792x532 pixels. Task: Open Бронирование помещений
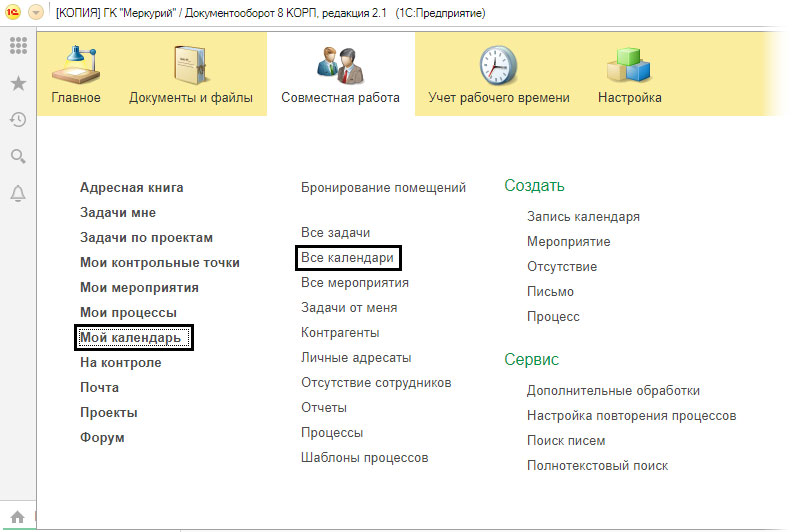[x=383, y=187]
